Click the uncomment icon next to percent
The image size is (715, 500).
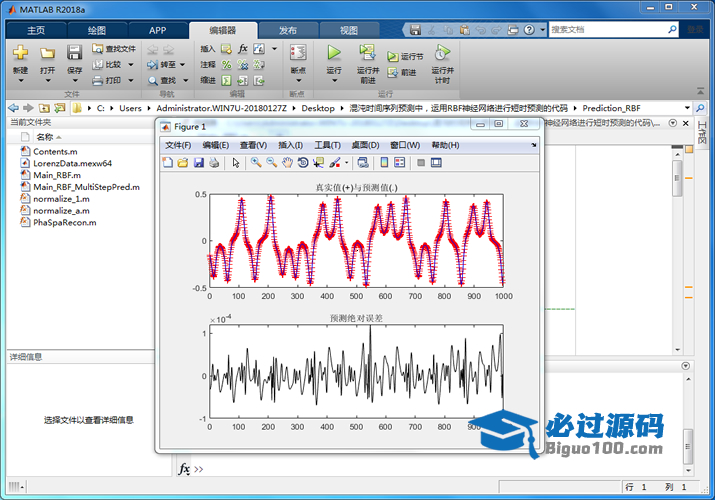click(x=243, y=65)
